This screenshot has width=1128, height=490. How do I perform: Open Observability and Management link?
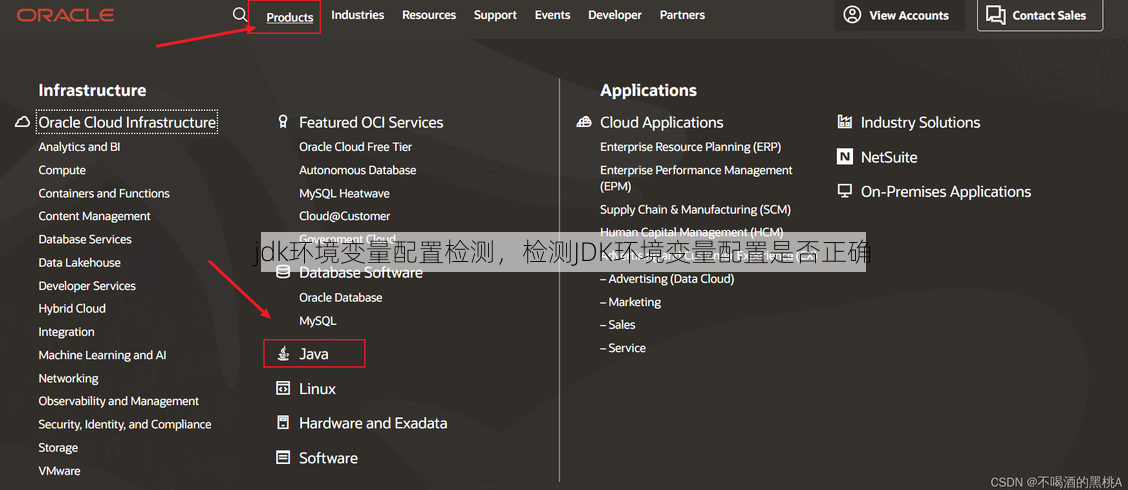119,401
